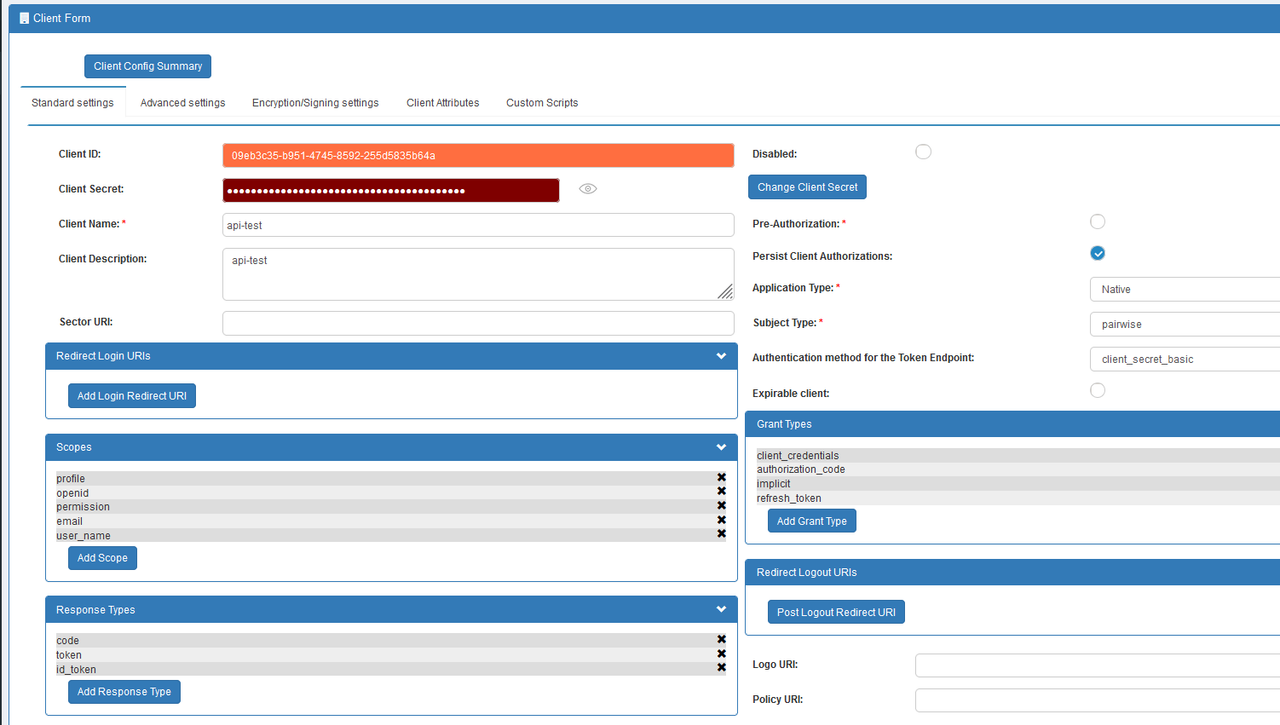Switch to Advanced settings tab
Screen dimensions: 1280x725
(x=183, y=103)
